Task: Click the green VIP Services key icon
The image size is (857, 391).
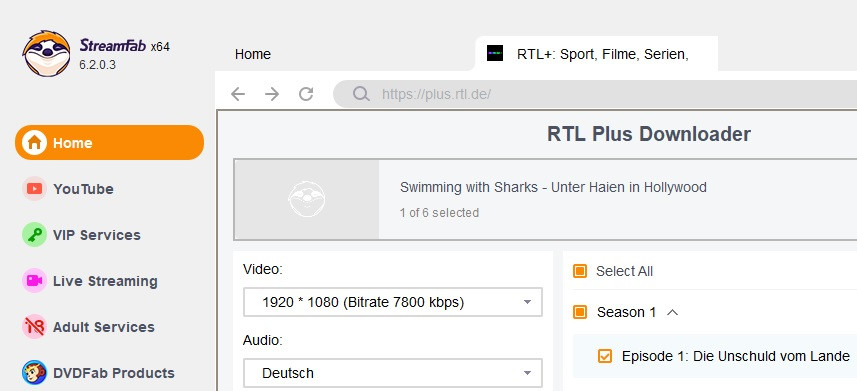Action: coord(34,235)
